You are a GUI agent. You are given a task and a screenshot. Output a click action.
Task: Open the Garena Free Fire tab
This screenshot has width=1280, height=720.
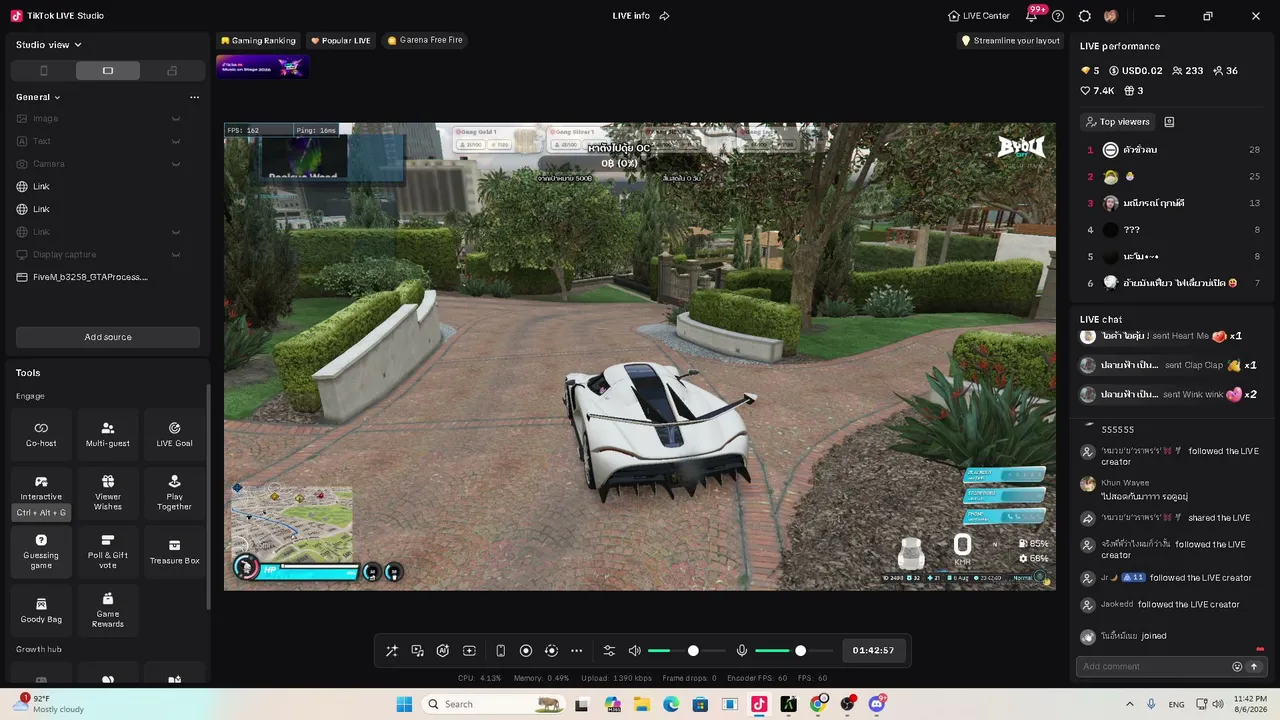coord(425,41)
